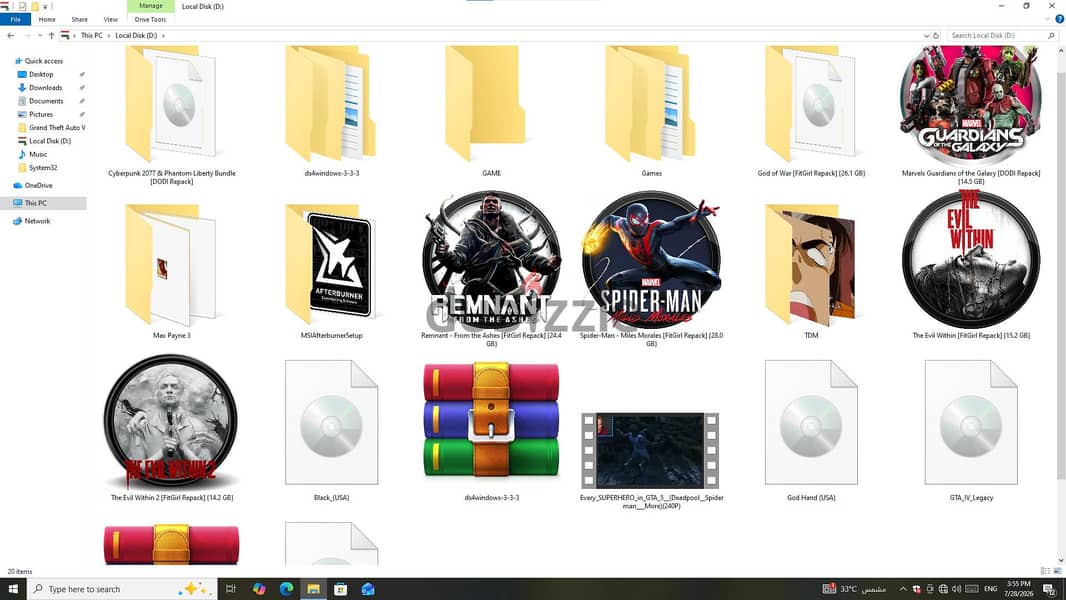Open Local Disk (D:) in the navigation pane

click(x=50, y=141)
